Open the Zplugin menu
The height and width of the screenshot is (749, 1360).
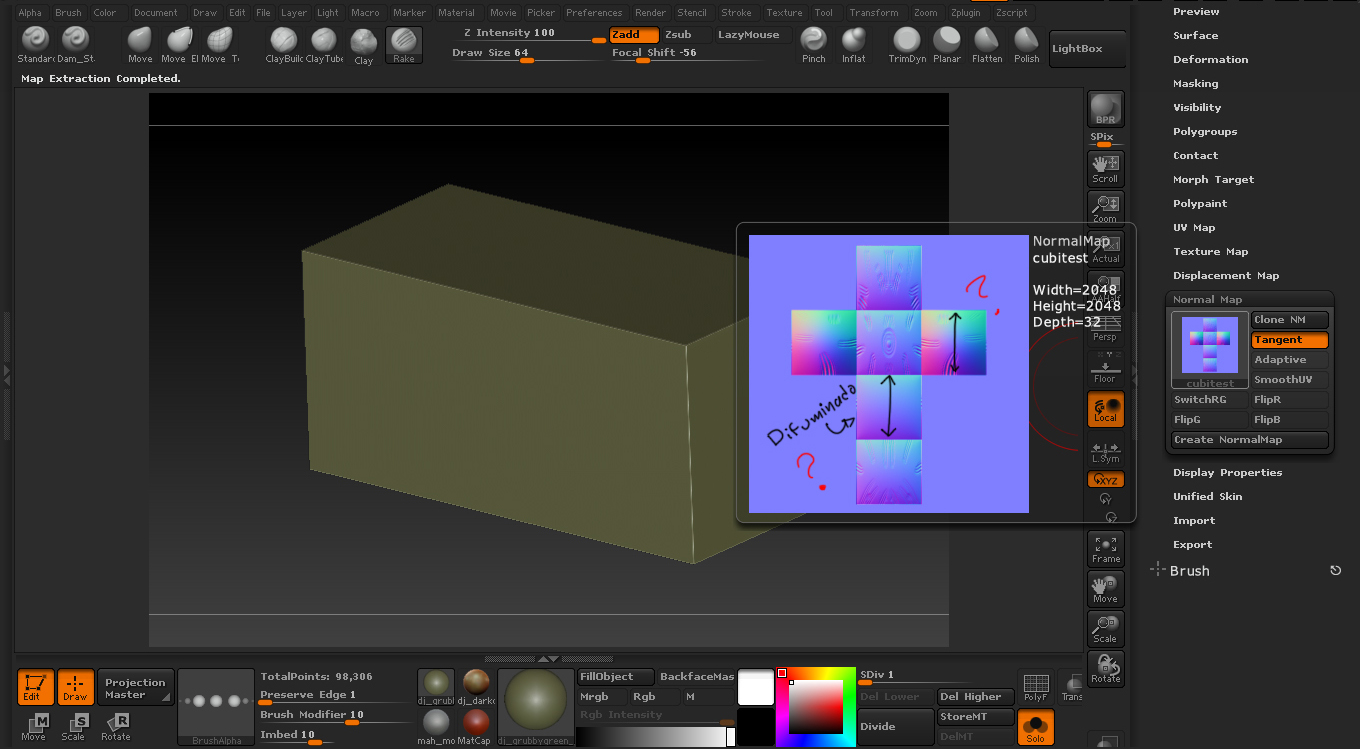coord(966,13)
